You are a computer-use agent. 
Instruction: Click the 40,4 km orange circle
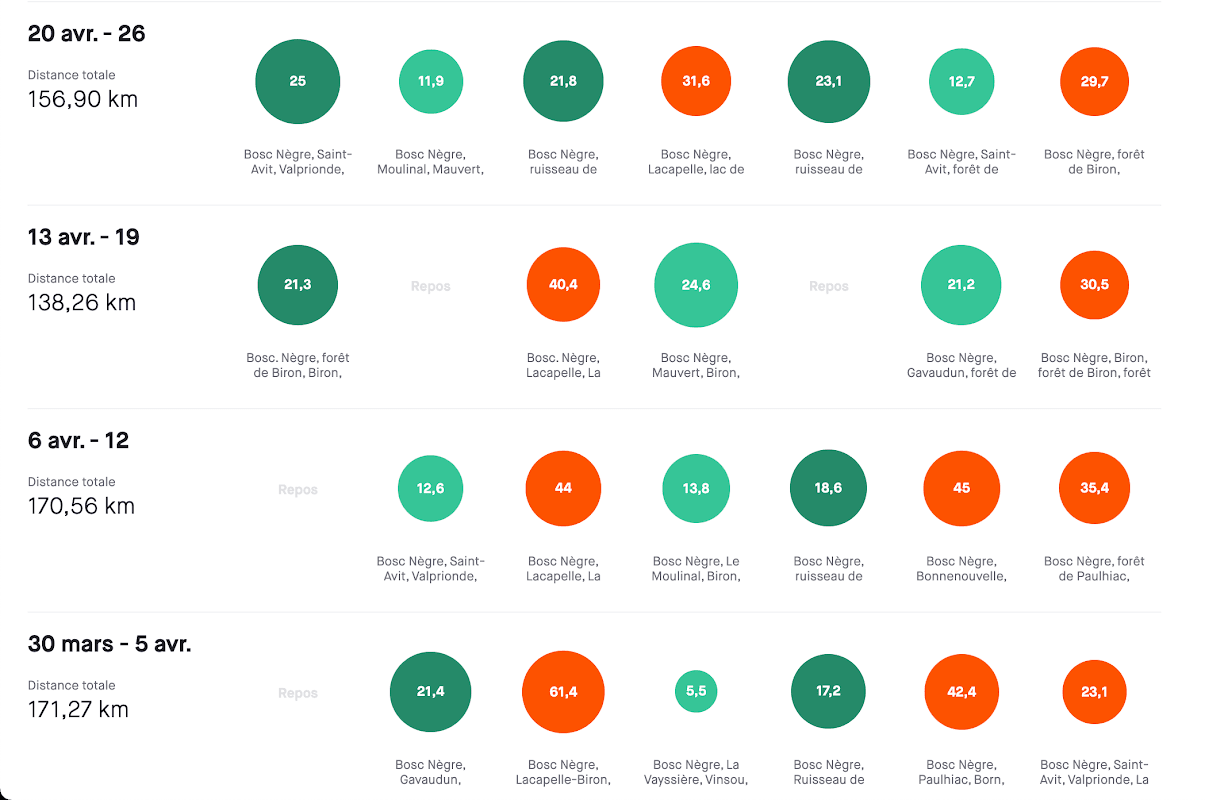point(563,285)
